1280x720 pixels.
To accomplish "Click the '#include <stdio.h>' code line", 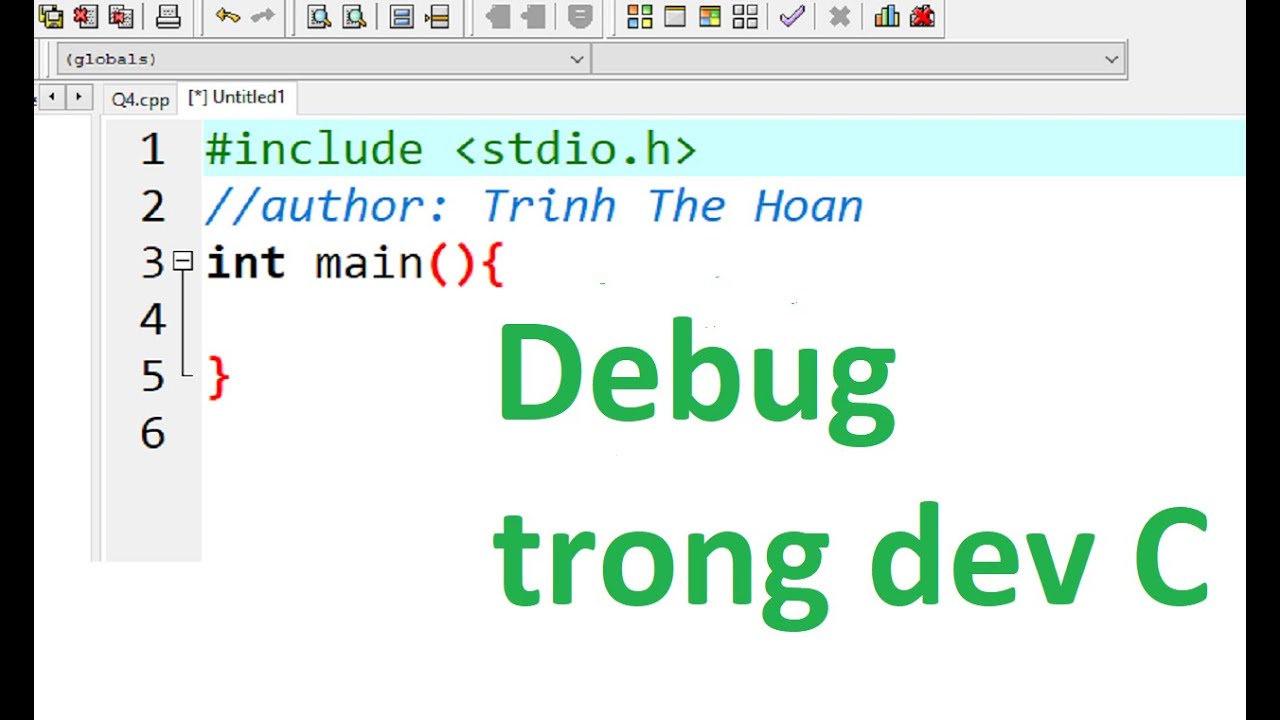I will click(x=451, y=150).
